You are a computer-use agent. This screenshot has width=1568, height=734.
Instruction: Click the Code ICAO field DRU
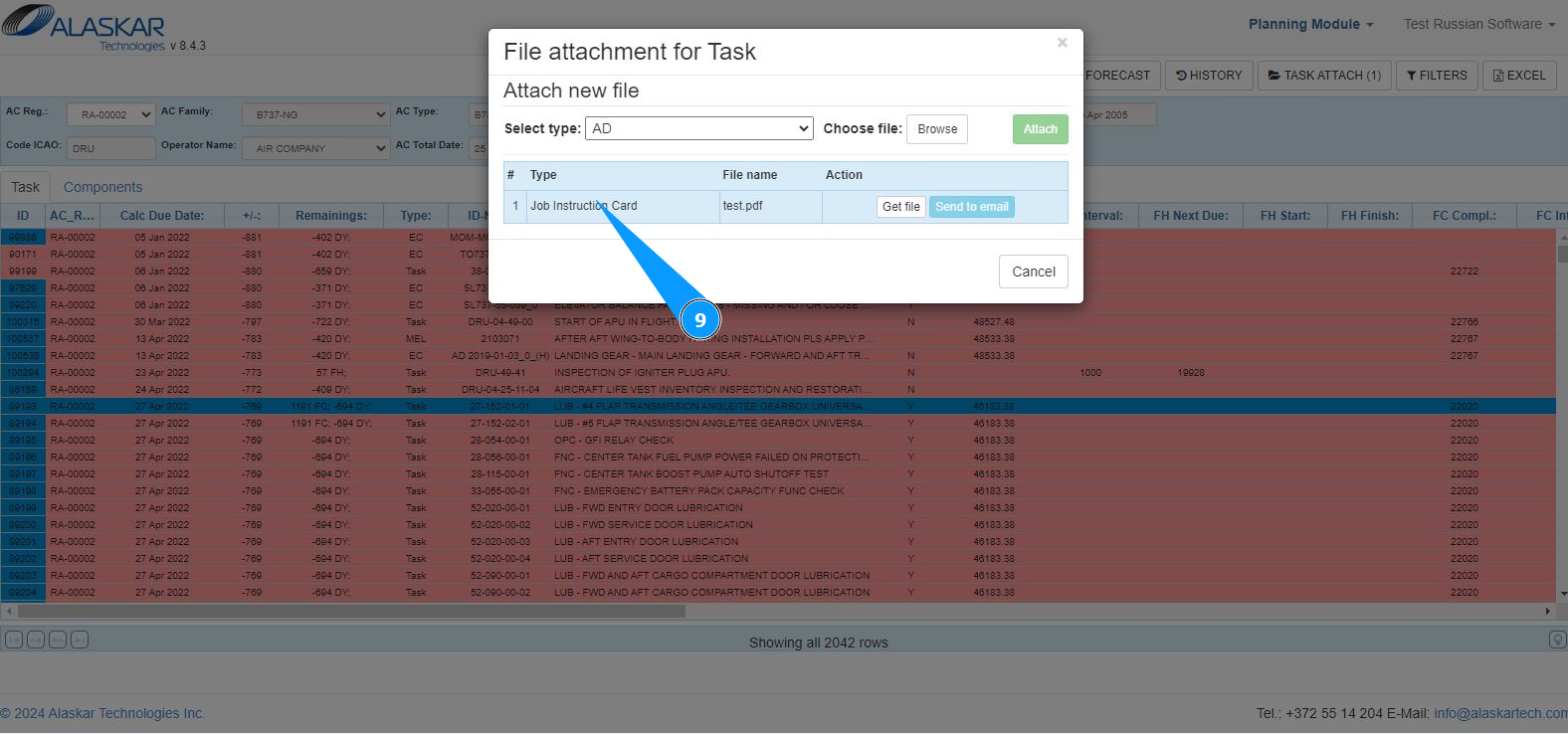(x=110, y=149)
